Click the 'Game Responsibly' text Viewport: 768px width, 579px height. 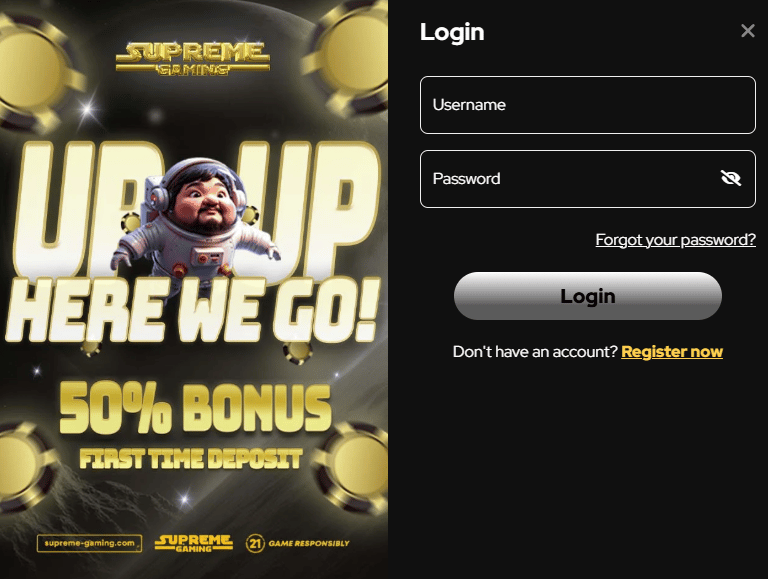tap(309, 543)
